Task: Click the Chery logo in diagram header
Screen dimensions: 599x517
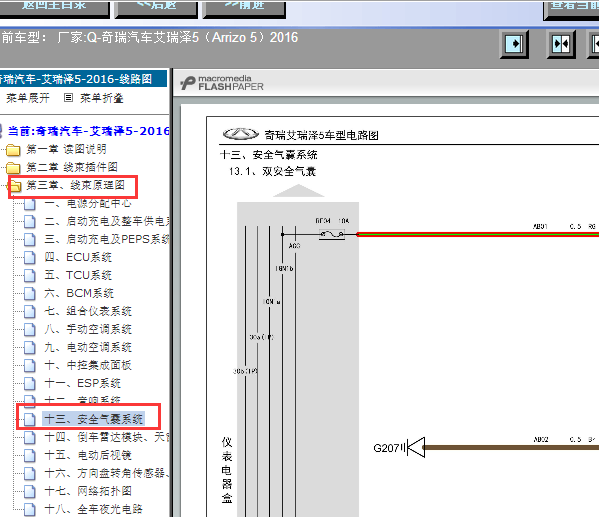Action: (241, 134)
